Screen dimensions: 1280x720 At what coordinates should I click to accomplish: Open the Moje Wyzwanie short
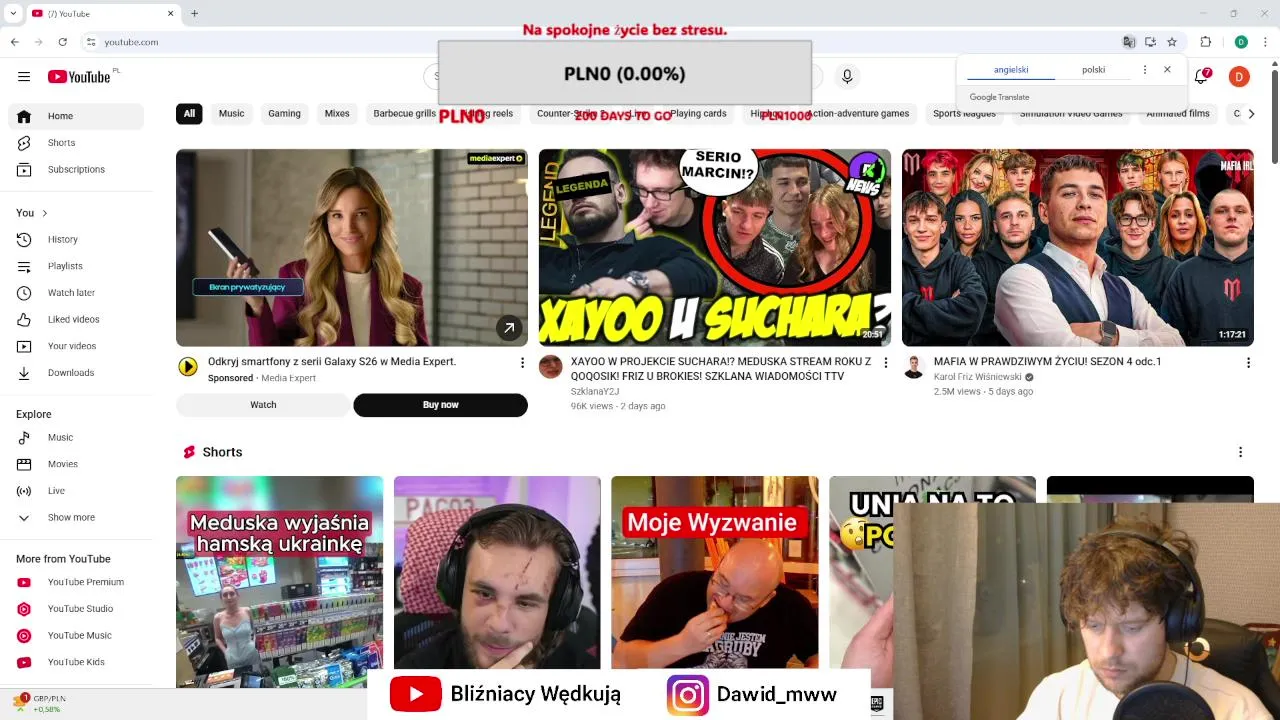pyautogui.click(x=714, y=572)
